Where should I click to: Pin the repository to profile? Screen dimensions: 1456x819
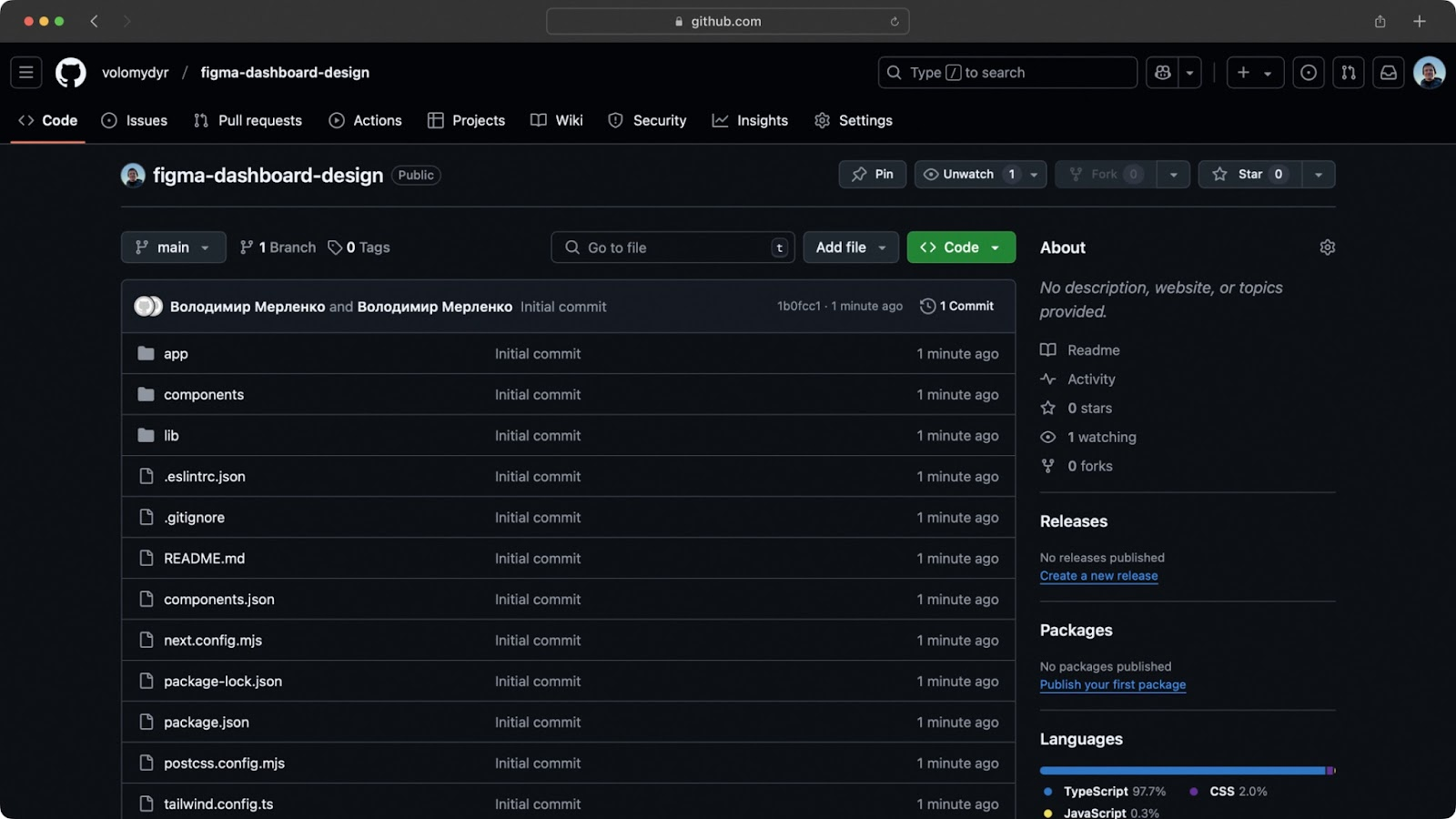[872, 175]
